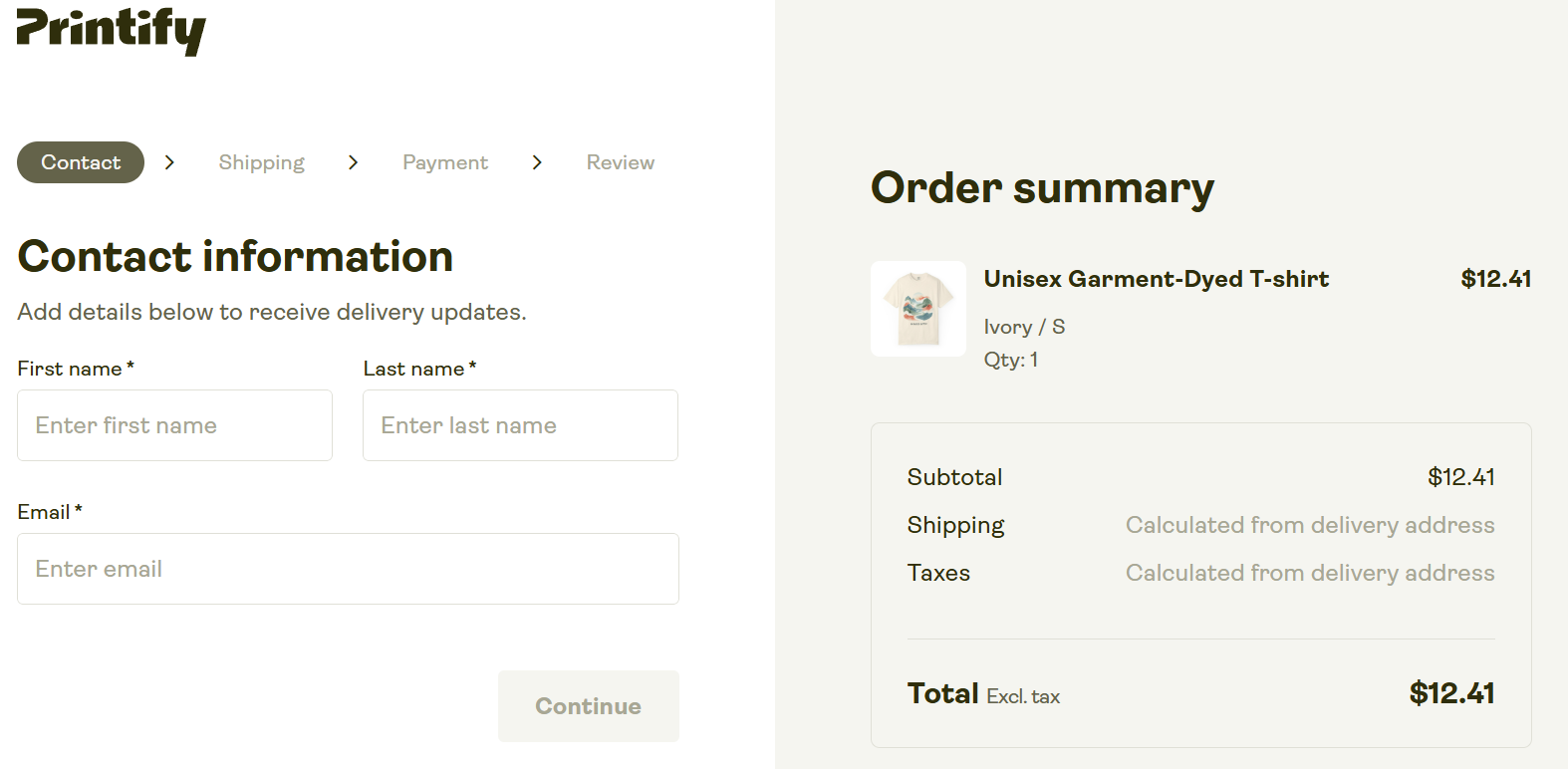This screenshot has height=769, width=1568.
Task: Click the Printify logo
Action: pos(110,32)
